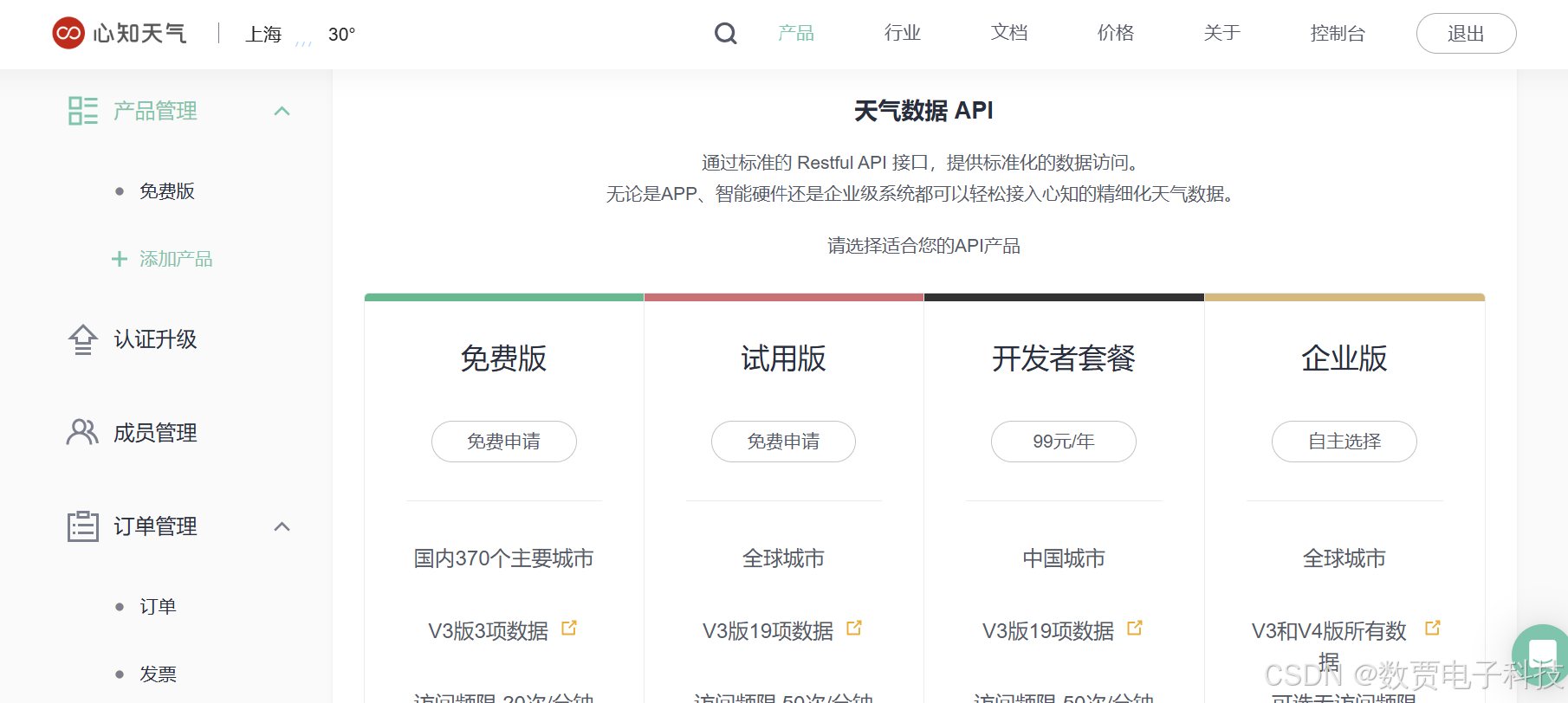Open the 产品 top menu

[796, 33]
